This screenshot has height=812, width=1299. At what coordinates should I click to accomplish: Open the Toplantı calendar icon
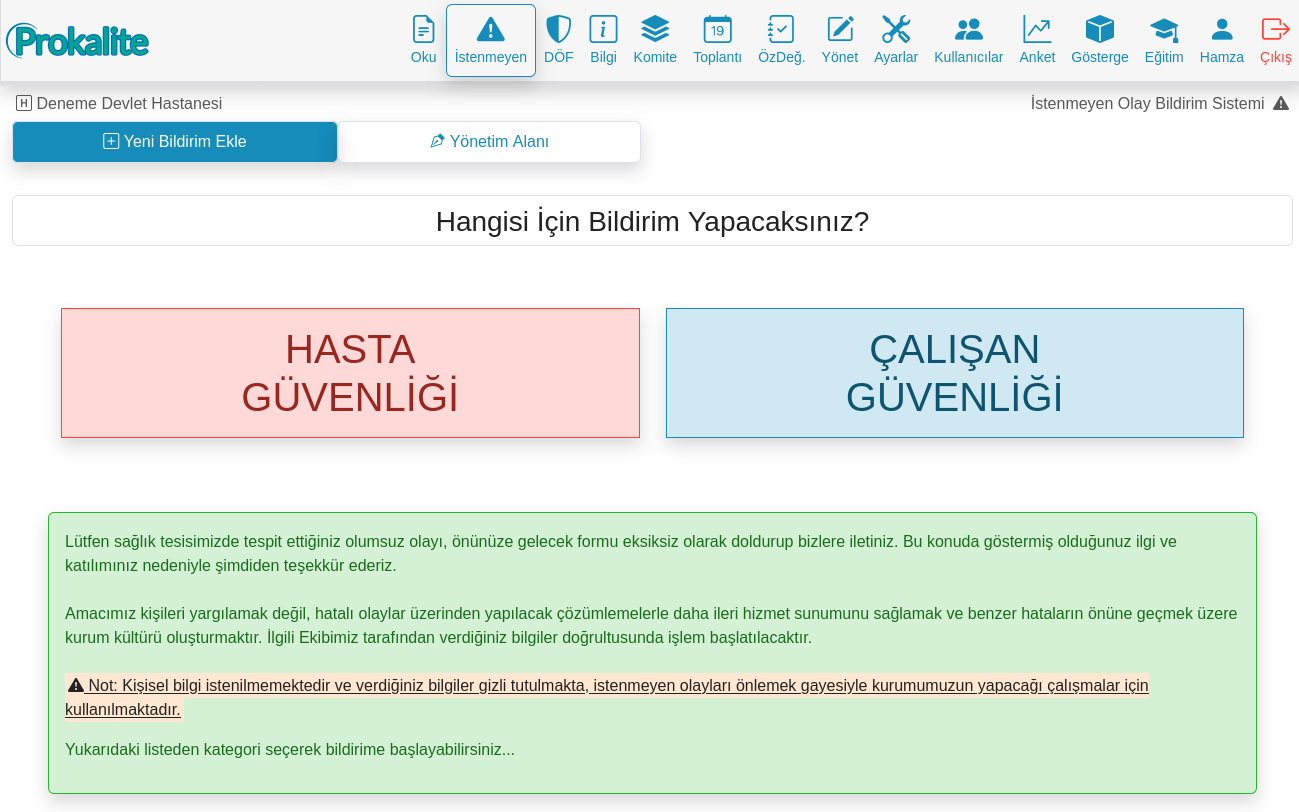coord(717,29)
